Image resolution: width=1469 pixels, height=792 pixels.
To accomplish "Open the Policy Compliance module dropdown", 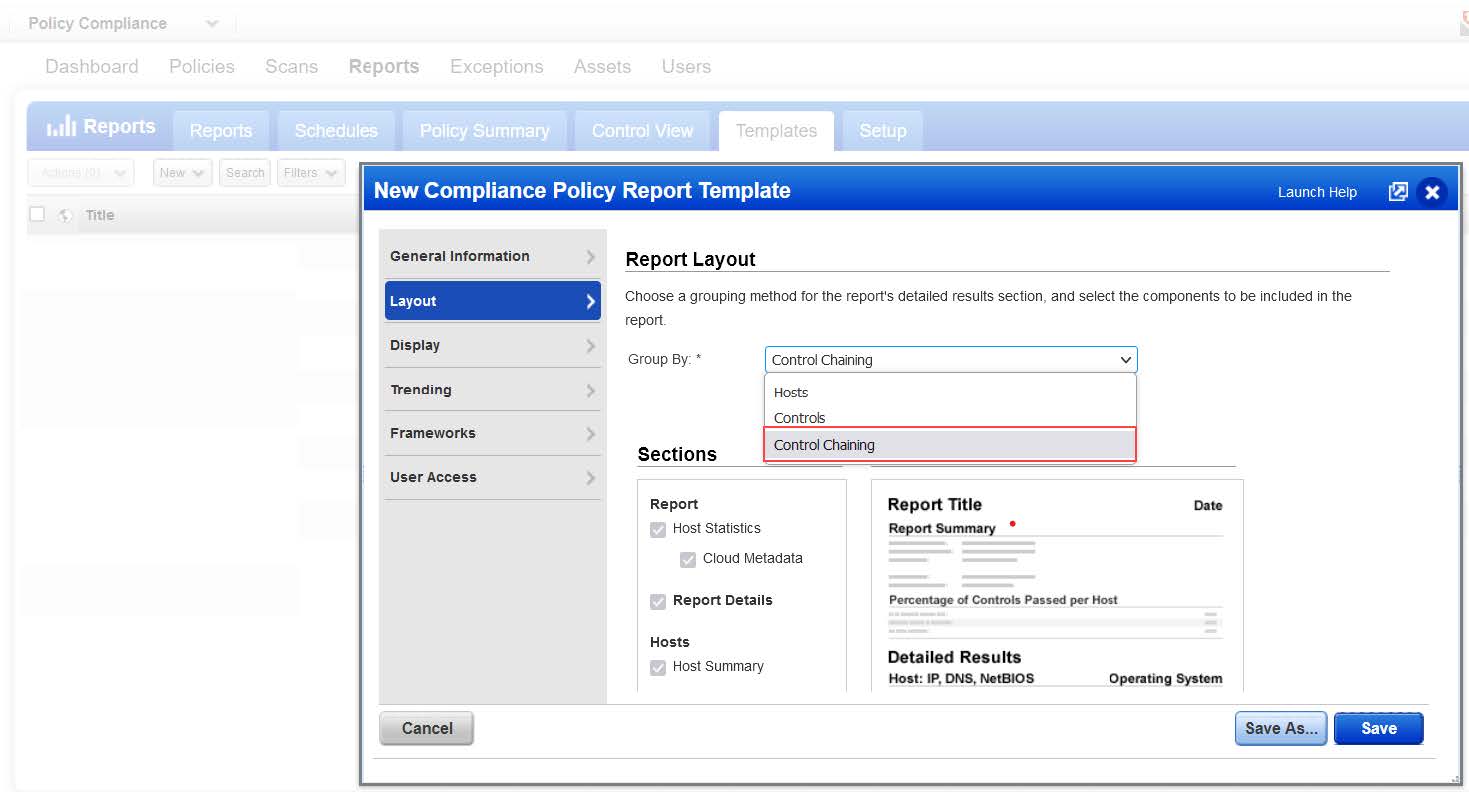I will pos(211,23).
